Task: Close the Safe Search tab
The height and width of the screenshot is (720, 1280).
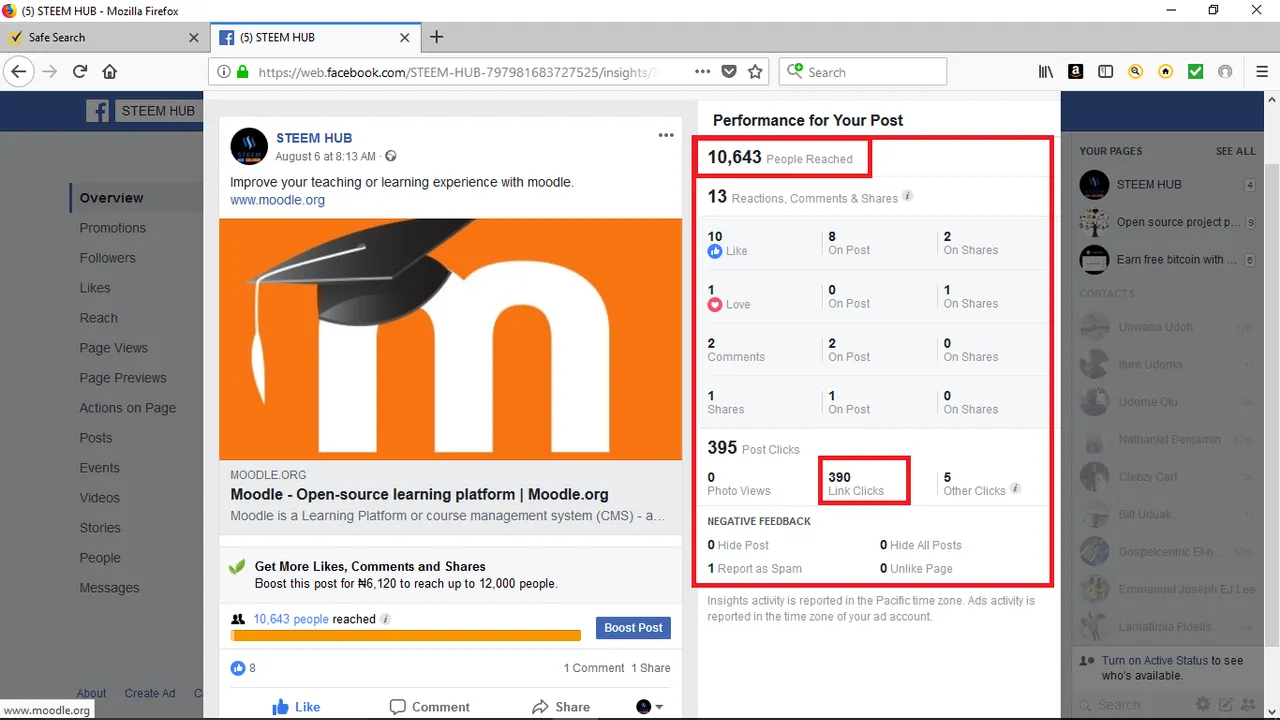Action: pos(194,38)
